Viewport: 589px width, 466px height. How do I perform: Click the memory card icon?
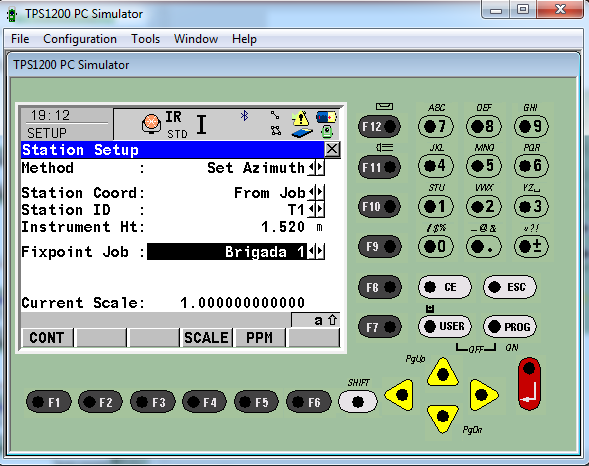[302, 132]
